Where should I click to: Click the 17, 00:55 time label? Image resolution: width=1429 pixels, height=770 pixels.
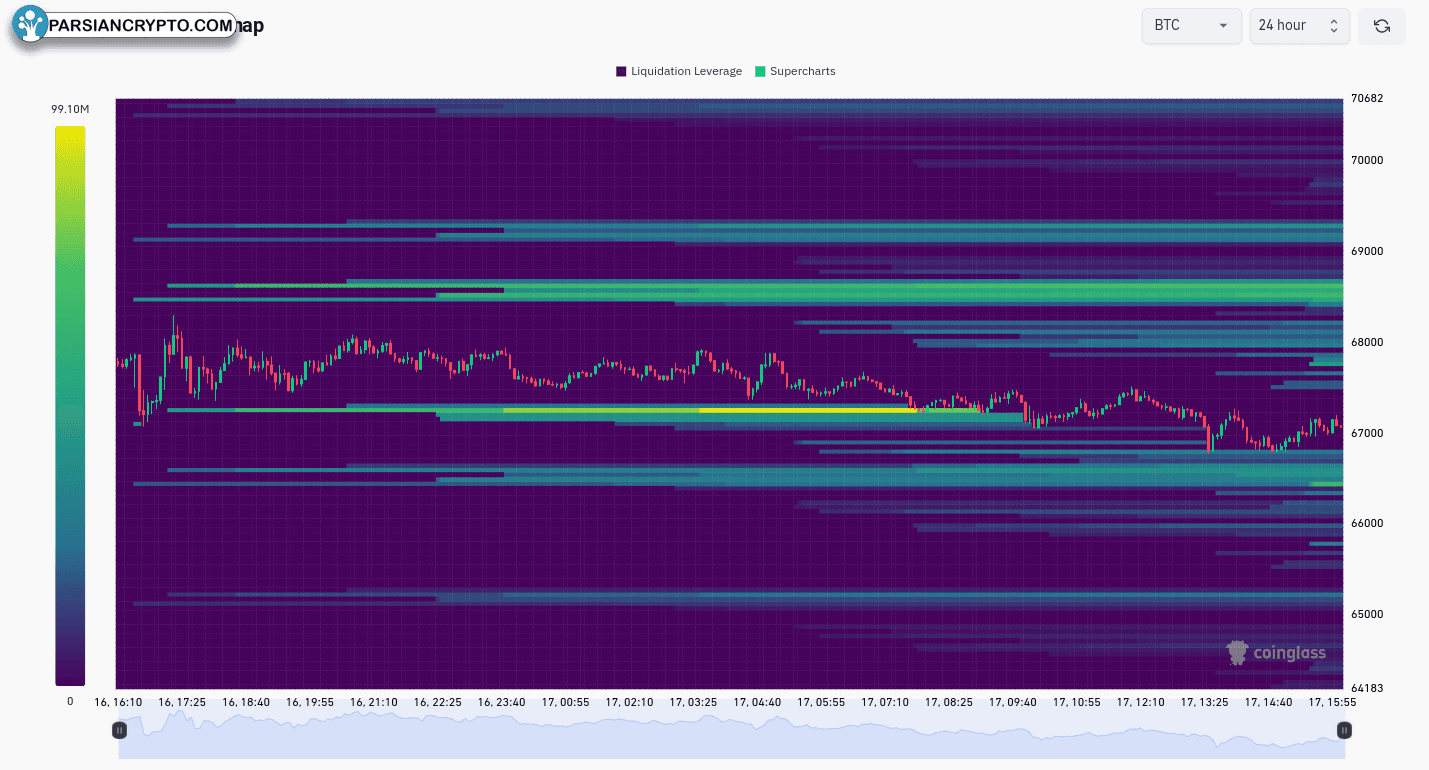tap(566, 702)
